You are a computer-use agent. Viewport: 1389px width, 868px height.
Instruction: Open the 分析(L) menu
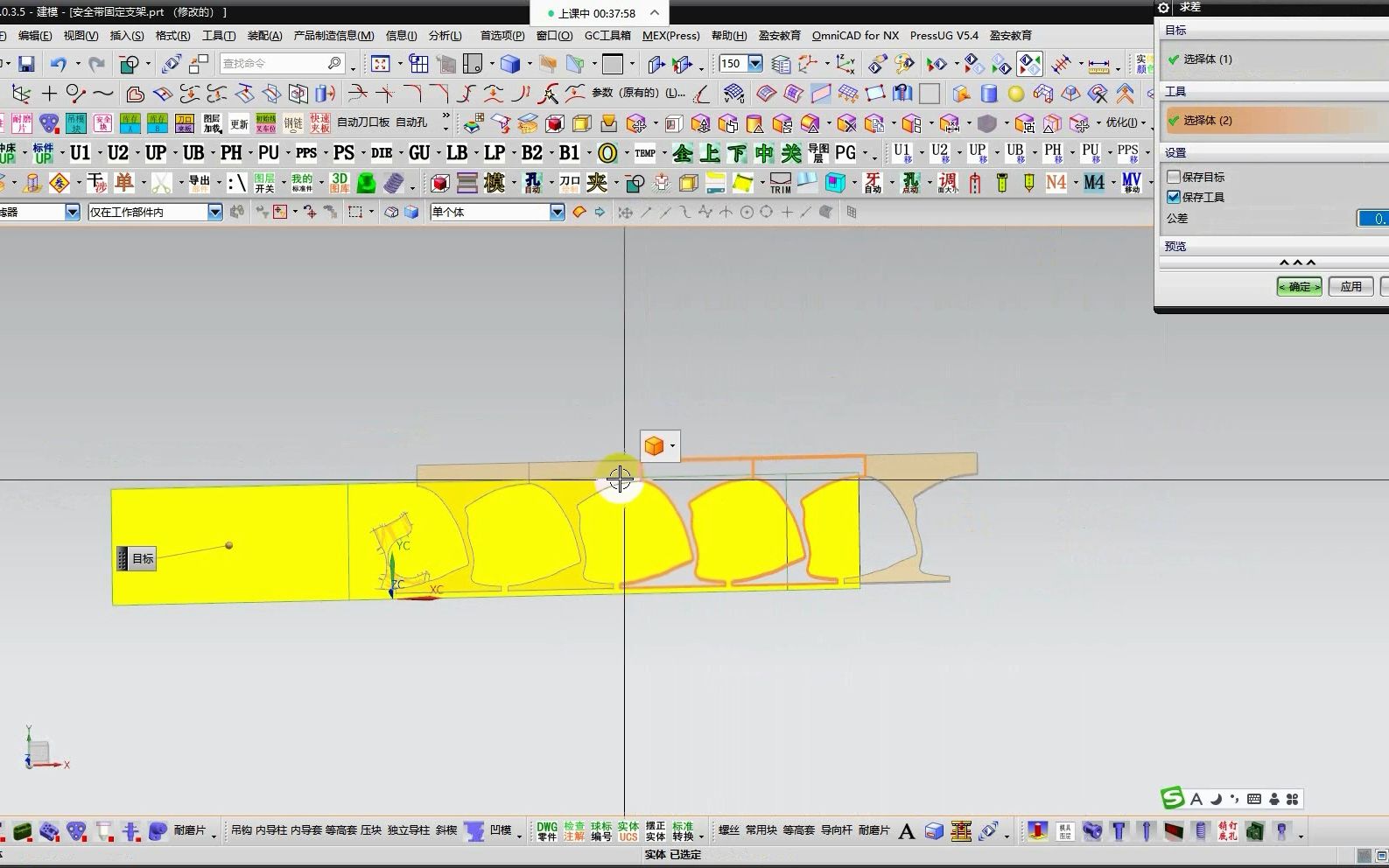445,36
